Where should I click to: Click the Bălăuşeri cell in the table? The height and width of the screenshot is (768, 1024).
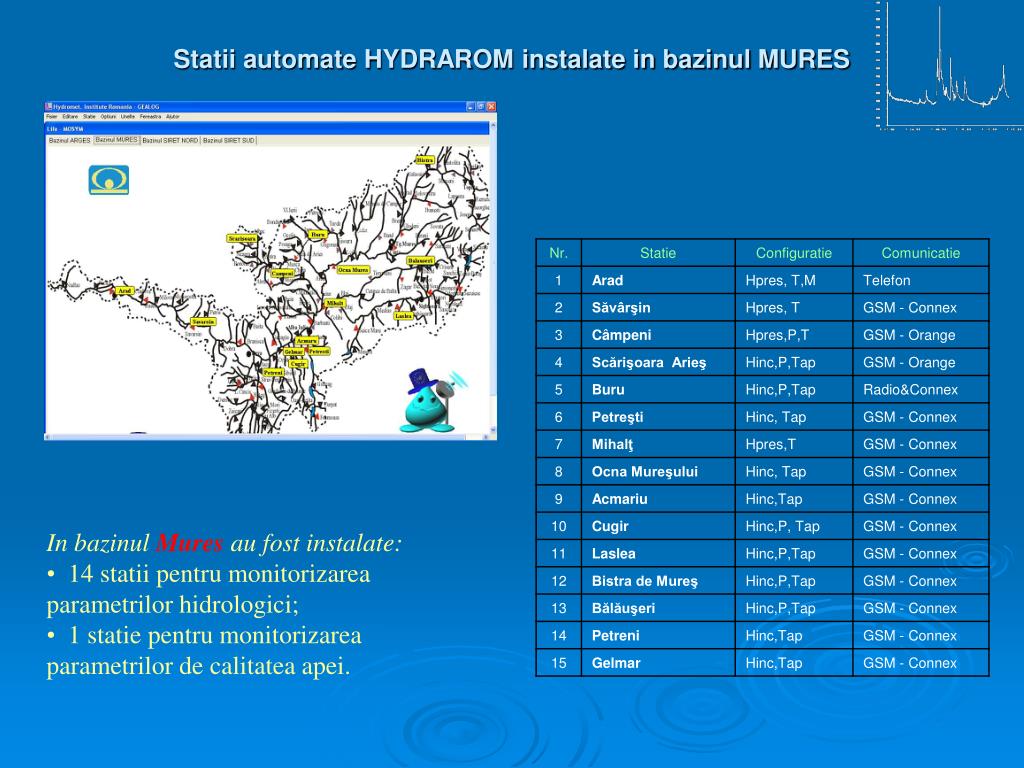click(x=658, y=608)
